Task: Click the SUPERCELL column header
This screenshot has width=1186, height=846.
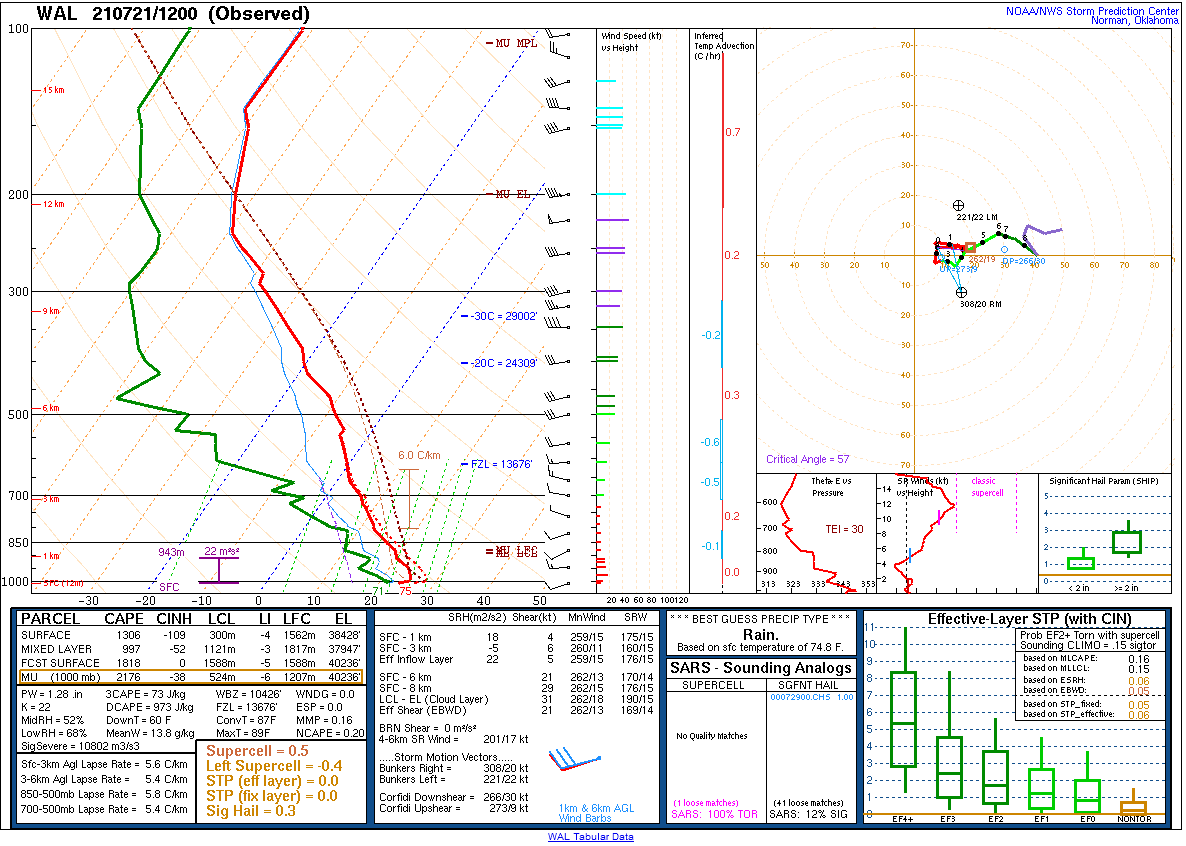Action: tap(713, 685)
